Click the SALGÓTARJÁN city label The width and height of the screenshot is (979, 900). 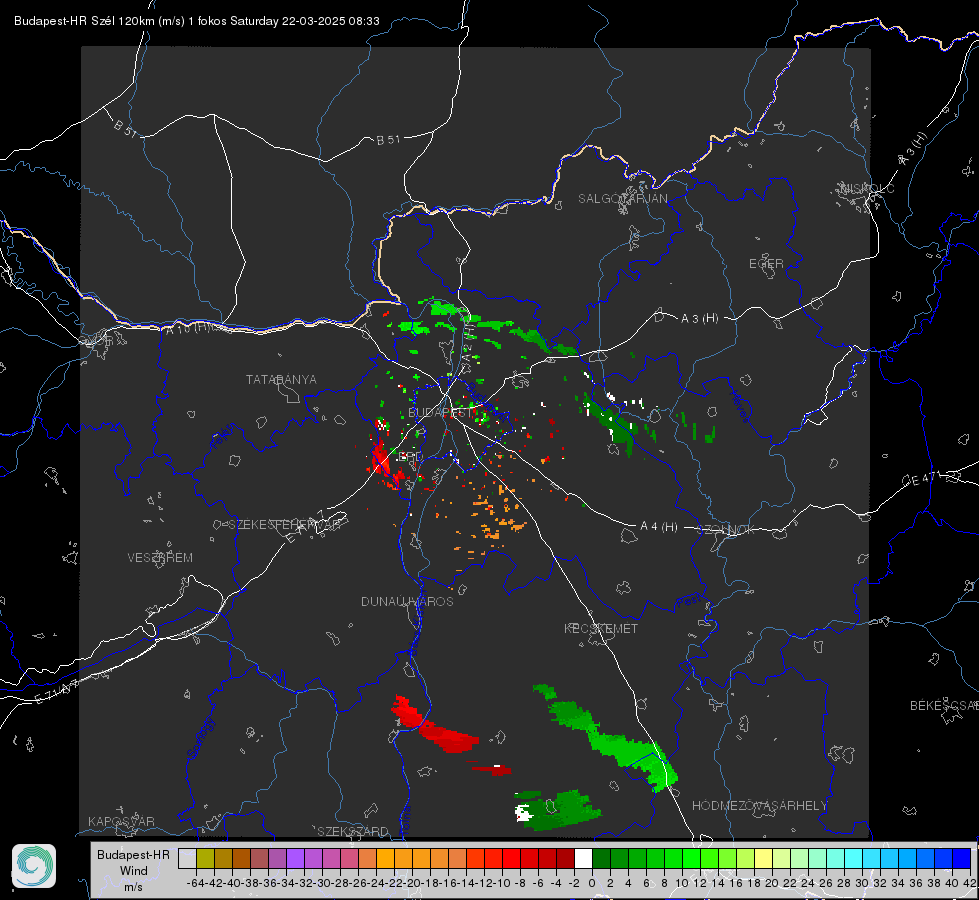(x=622, y=199)
